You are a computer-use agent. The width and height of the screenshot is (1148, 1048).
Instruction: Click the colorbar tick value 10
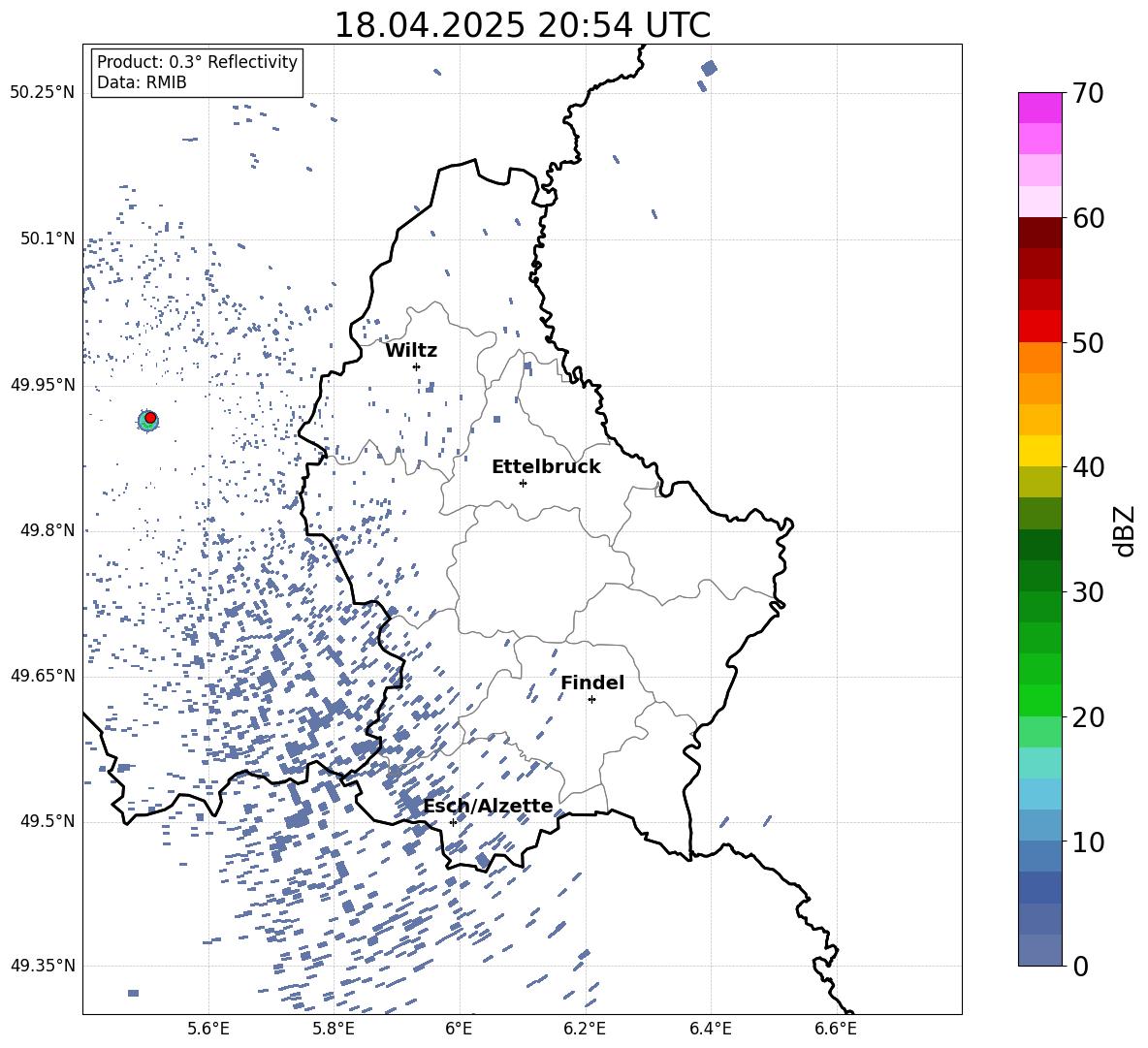(1087, 842)
